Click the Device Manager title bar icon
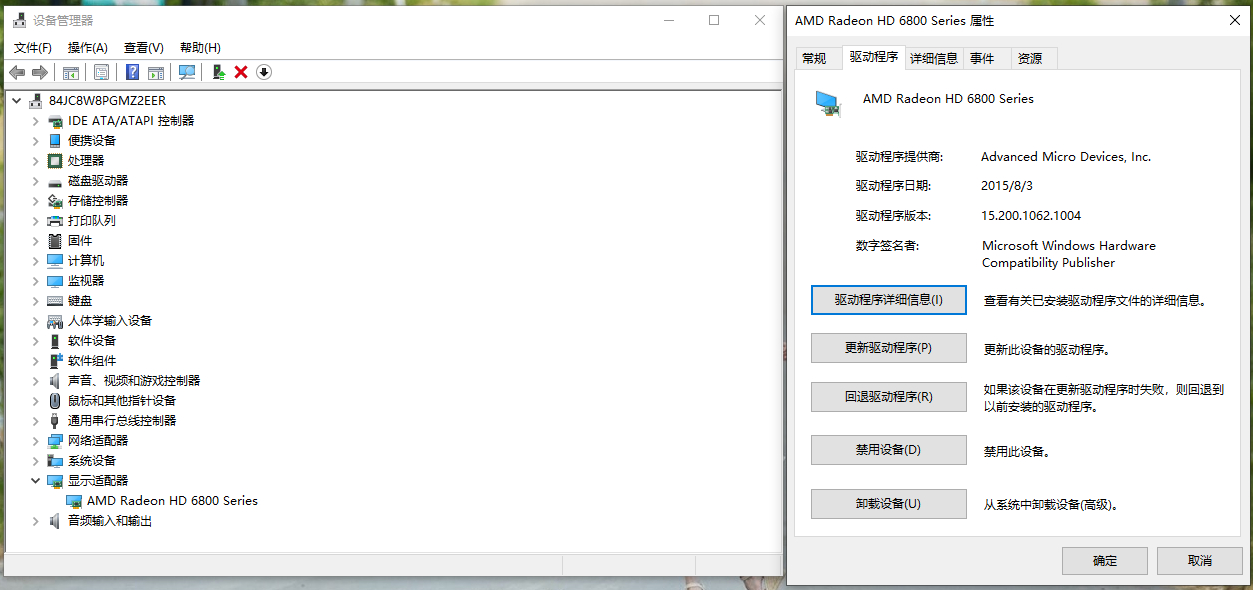Screen dimensions: 1253x590 tap(21, 20)
